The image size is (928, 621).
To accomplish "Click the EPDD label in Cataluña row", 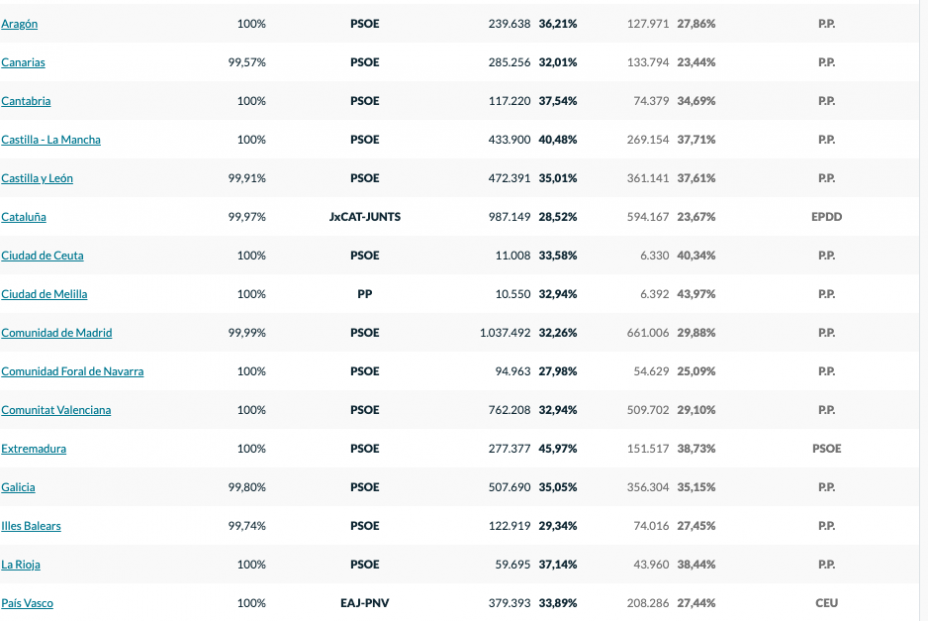I will [826, 217].
